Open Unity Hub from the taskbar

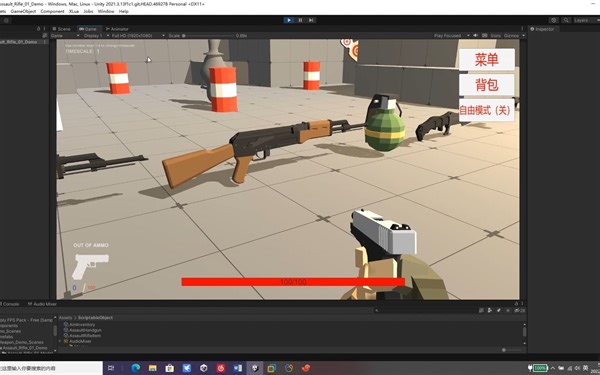click(204, 368)
